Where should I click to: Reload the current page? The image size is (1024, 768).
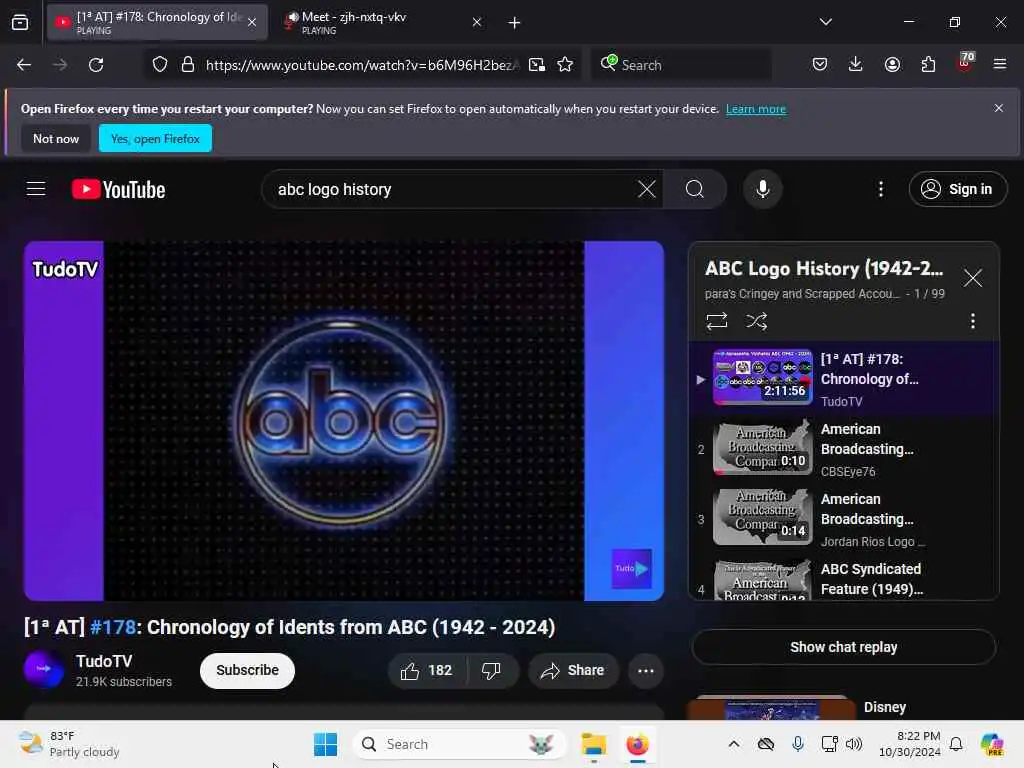pyautogui.click(x=96, y=65)
